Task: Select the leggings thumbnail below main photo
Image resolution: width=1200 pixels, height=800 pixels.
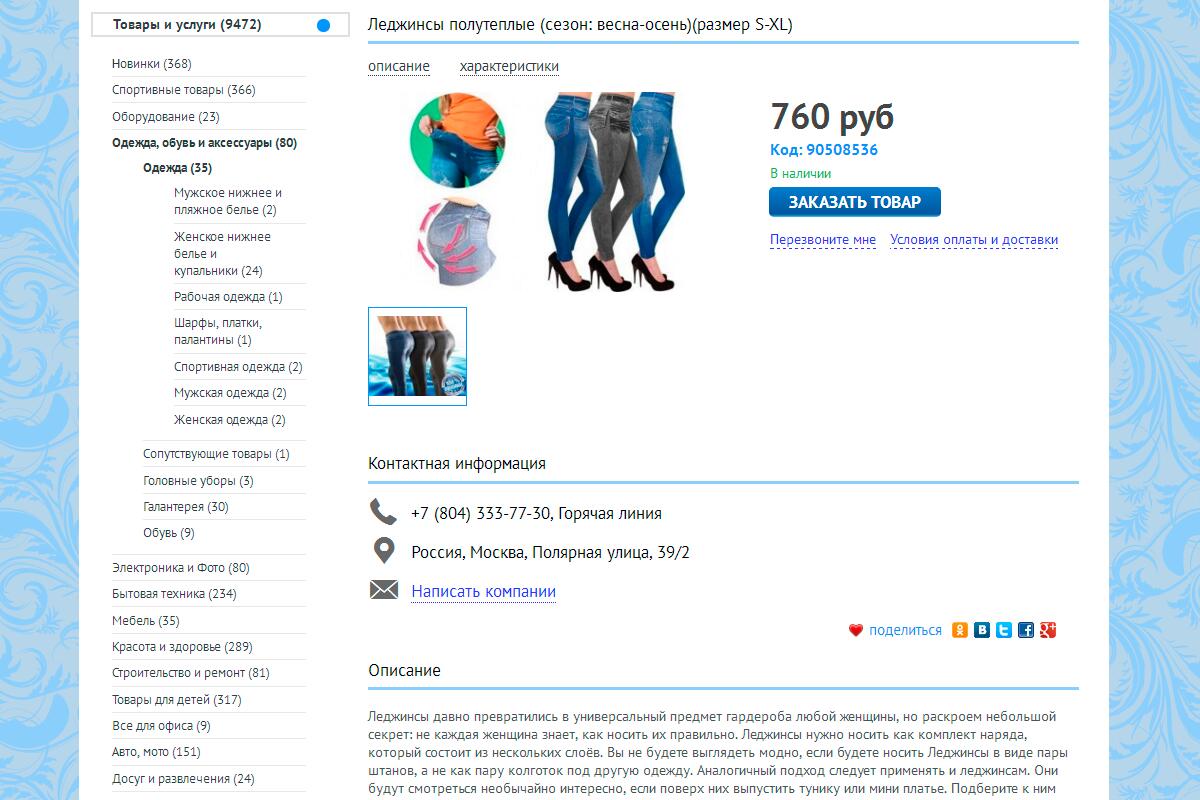Action: point(417,356)
